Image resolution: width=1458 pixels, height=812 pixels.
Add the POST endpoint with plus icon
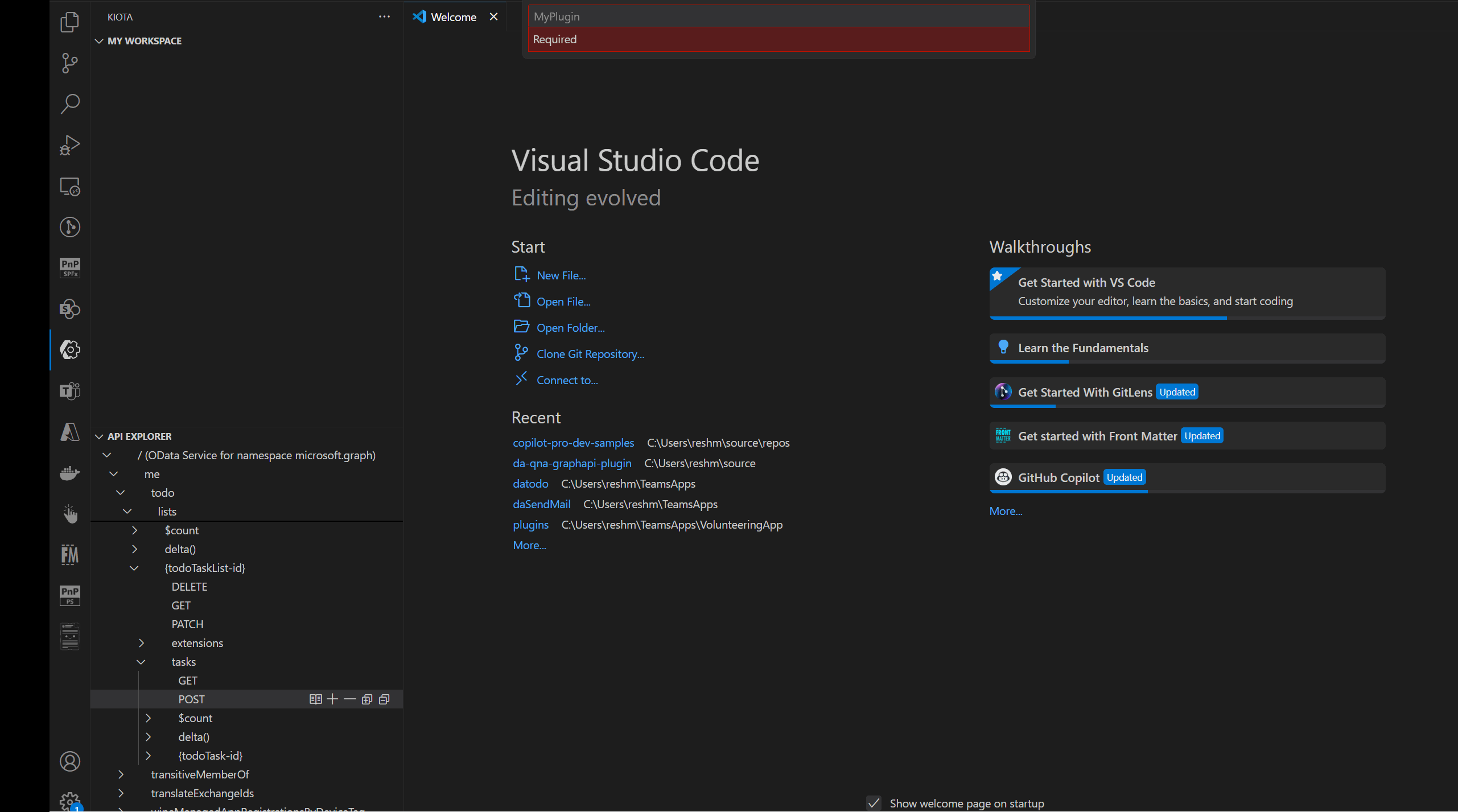tap(332, 699)
